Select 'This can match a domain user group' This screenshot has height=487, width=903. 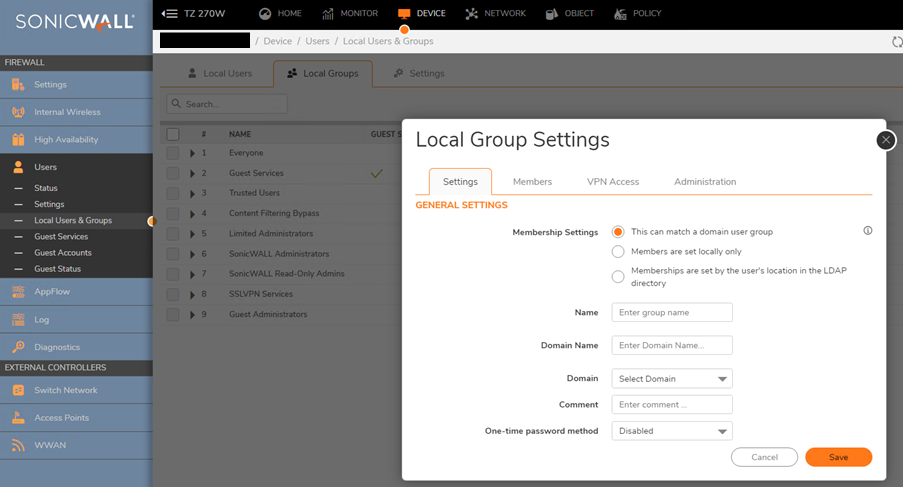point(618,232)
